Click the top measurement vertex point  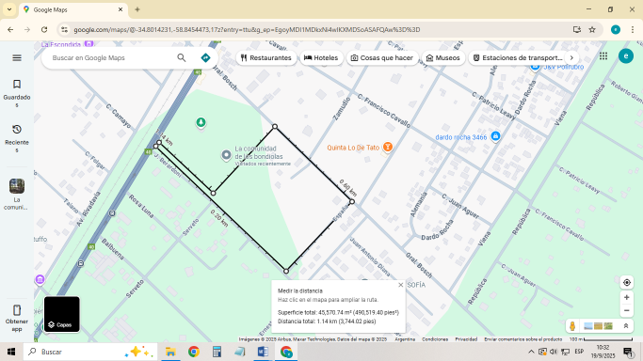point(275,127)
